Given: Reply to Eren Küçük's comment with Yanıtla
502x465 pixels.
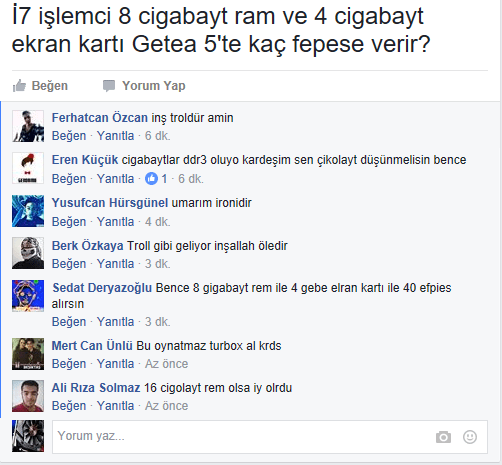Looking at the screenshot, I should point(115,179).
